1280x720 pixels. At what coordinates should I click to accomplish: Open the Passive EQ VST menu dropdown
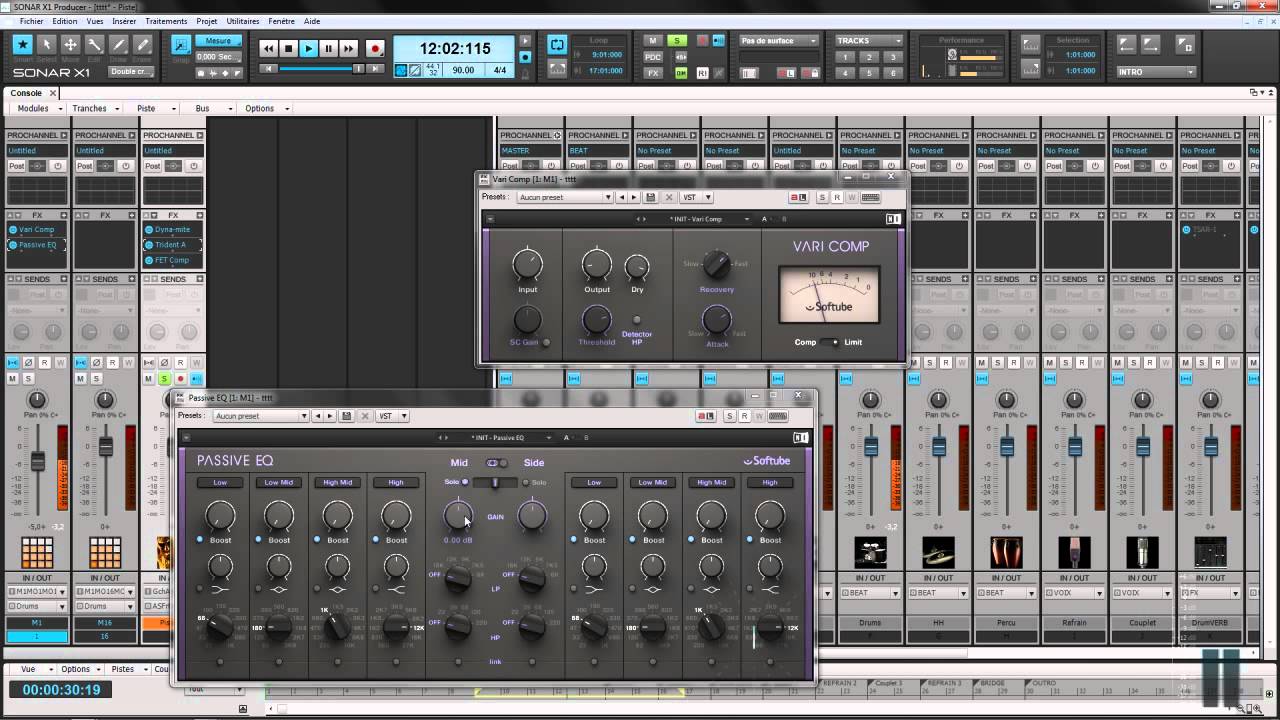391,416
